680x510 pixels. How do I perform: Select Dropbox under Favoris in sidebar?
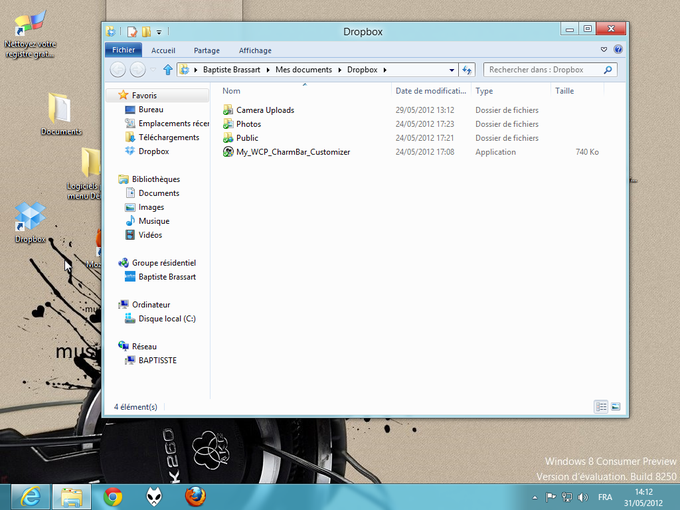pyautogui.click(x=154, y=151)
